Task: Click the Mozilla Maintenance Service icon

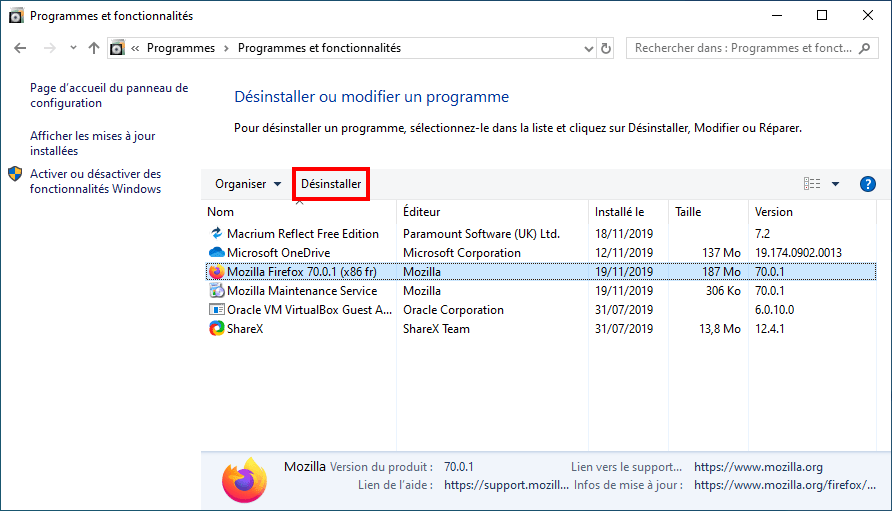Action: tap(216, 291)
